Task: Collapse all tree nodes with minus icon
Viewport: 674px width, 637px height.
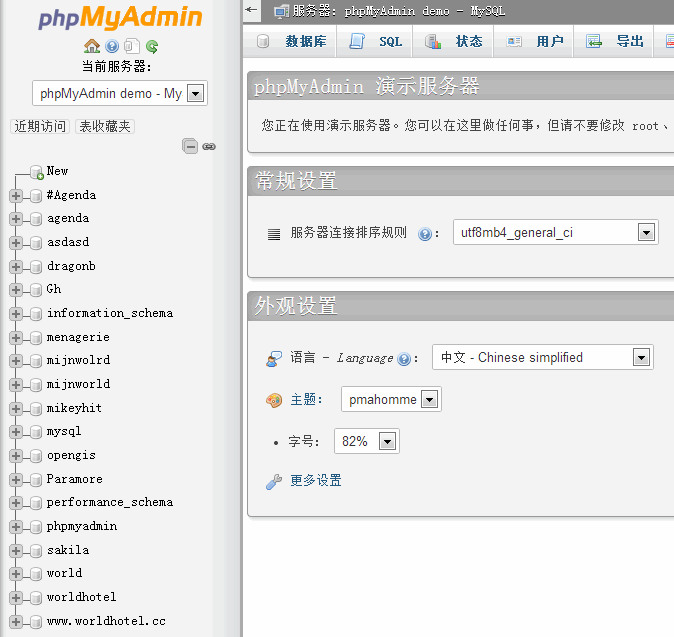Action: [190, 146]
